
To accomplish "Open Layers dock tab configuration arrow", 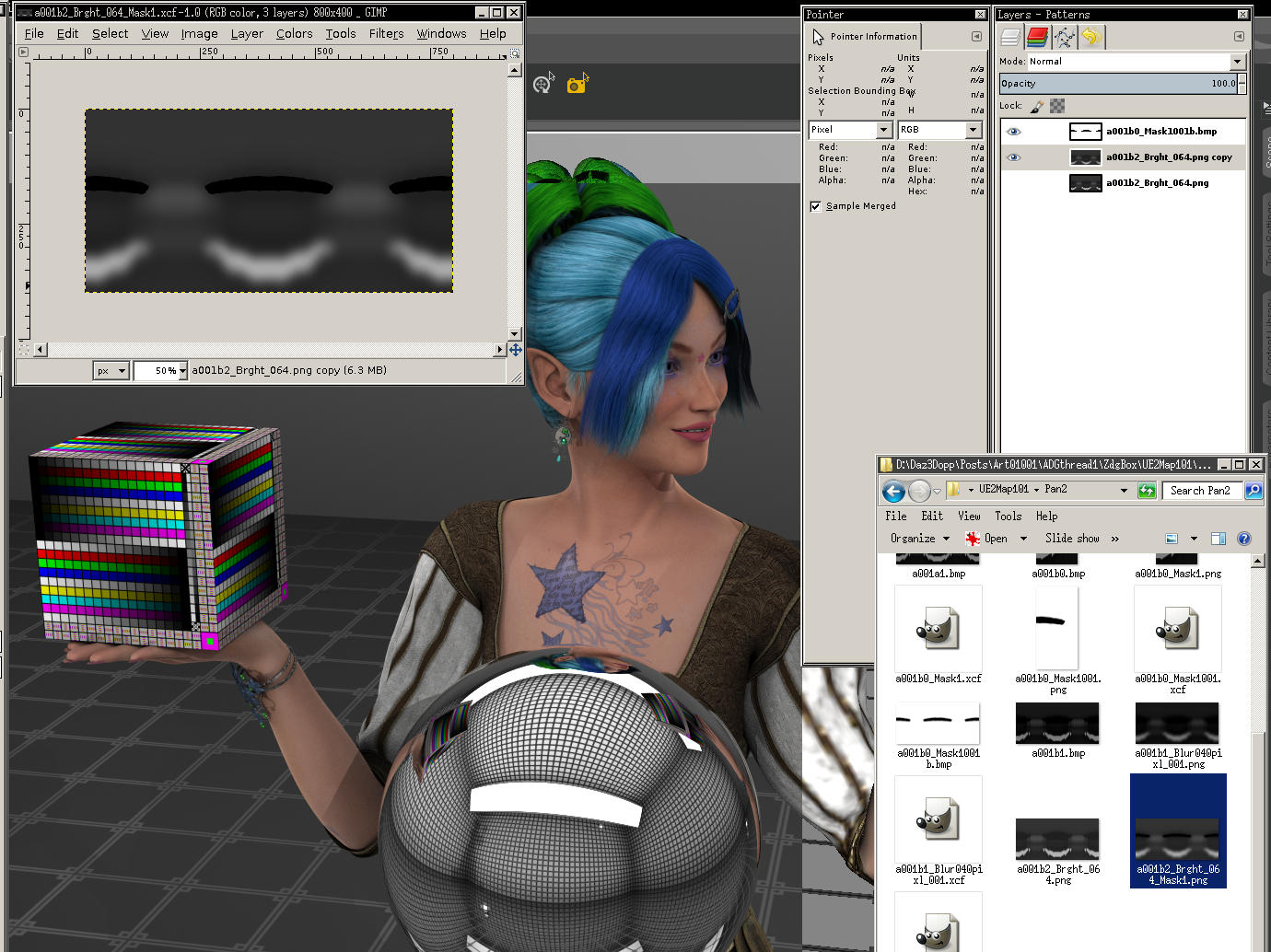I will tap(1239, 37).
